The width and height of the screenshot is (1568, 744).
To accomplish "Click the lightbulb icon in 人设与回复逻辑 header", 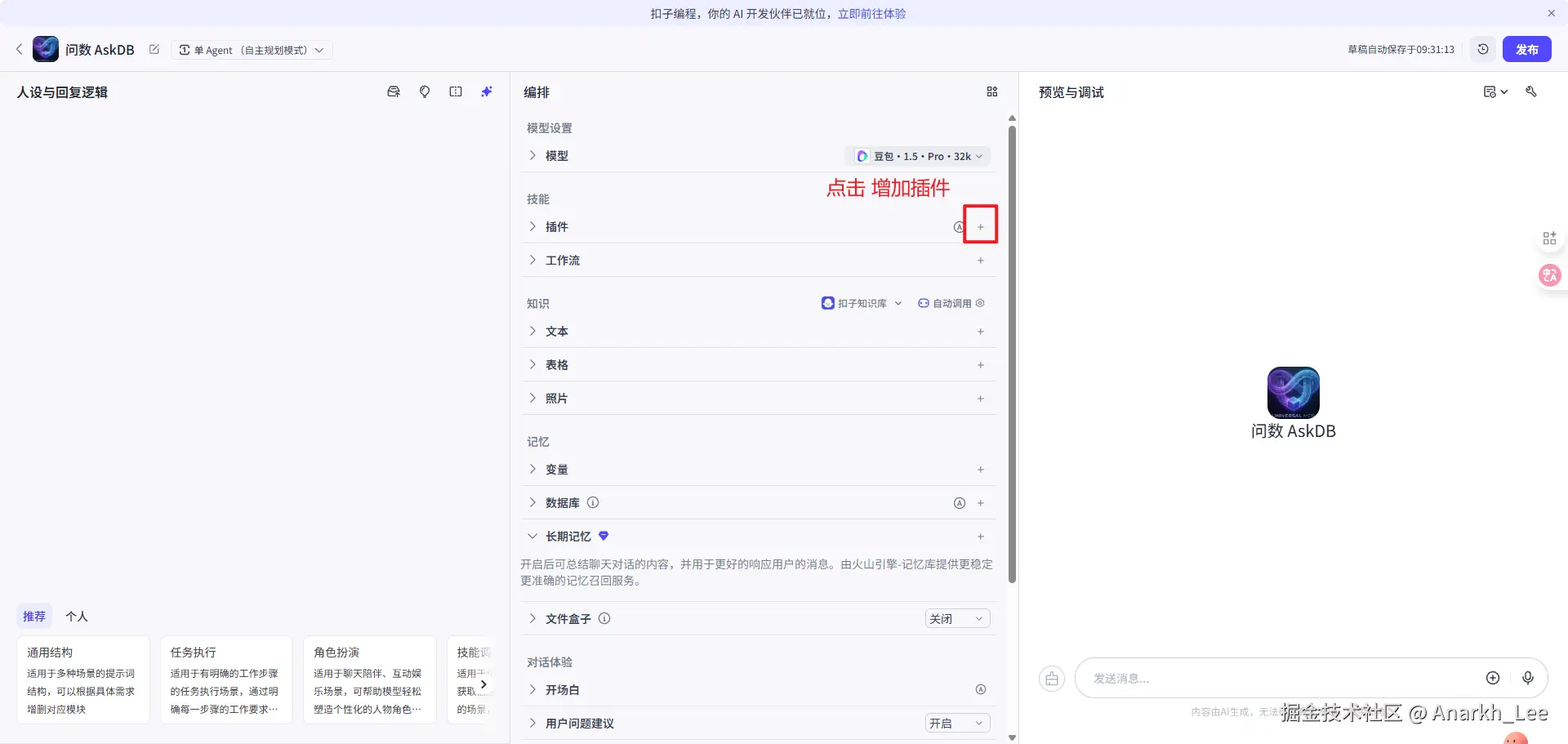I will pyautogui.click(x=425, y=91).
